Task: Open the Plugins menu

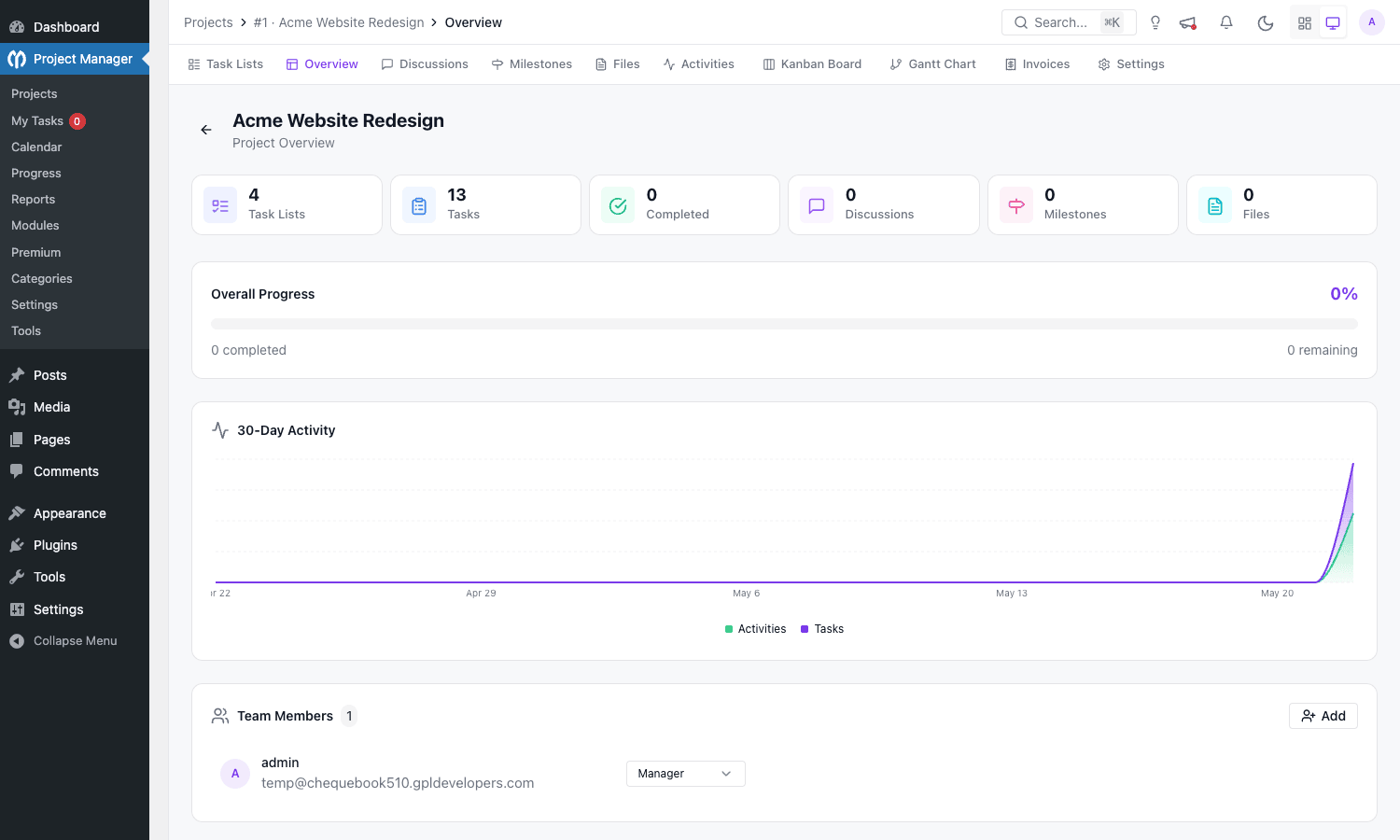Action: 75,545
